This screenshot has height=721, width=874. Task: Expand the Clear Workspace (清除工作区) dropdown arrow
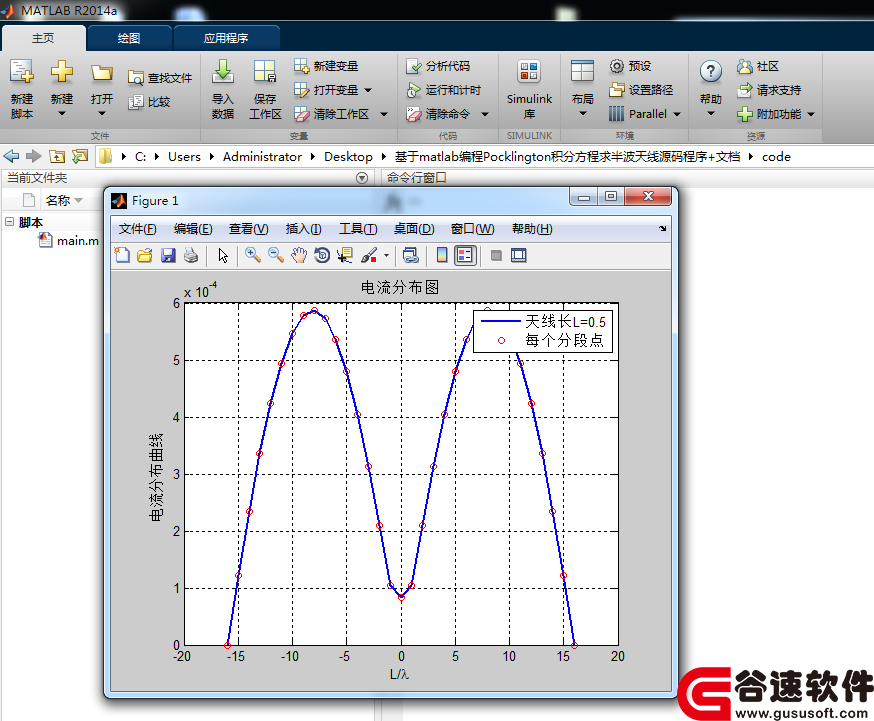pyautogui.click(x=383, y=114)
